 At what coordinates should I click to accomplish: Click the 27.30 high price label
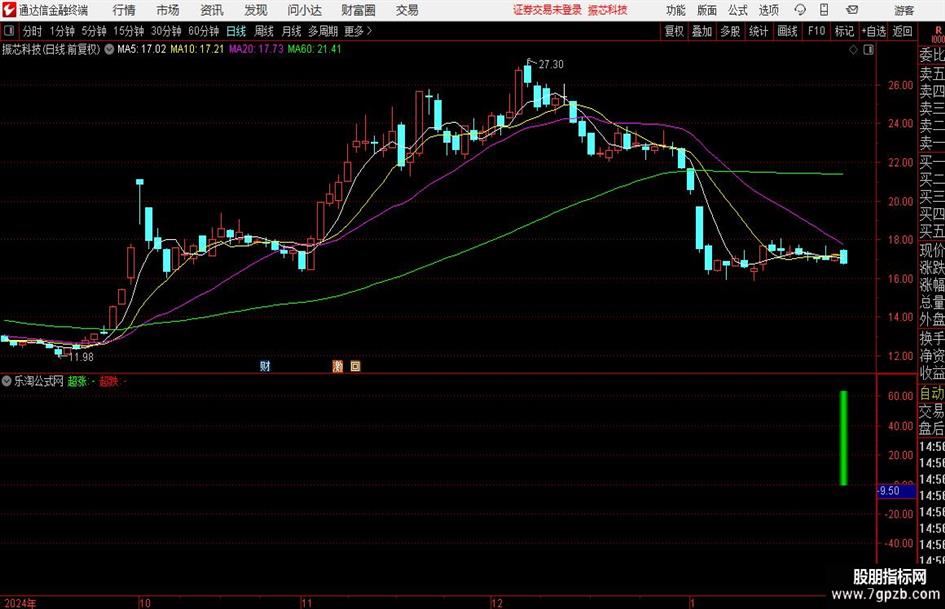pyautogui.click(x=551, y=65)
